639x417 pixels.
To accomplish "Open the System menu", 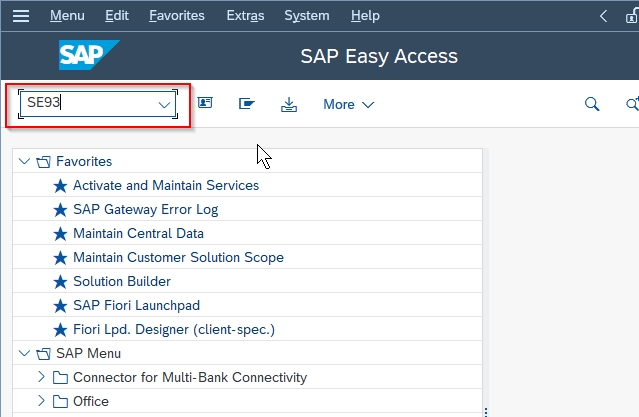I will (x=307, y=15).
